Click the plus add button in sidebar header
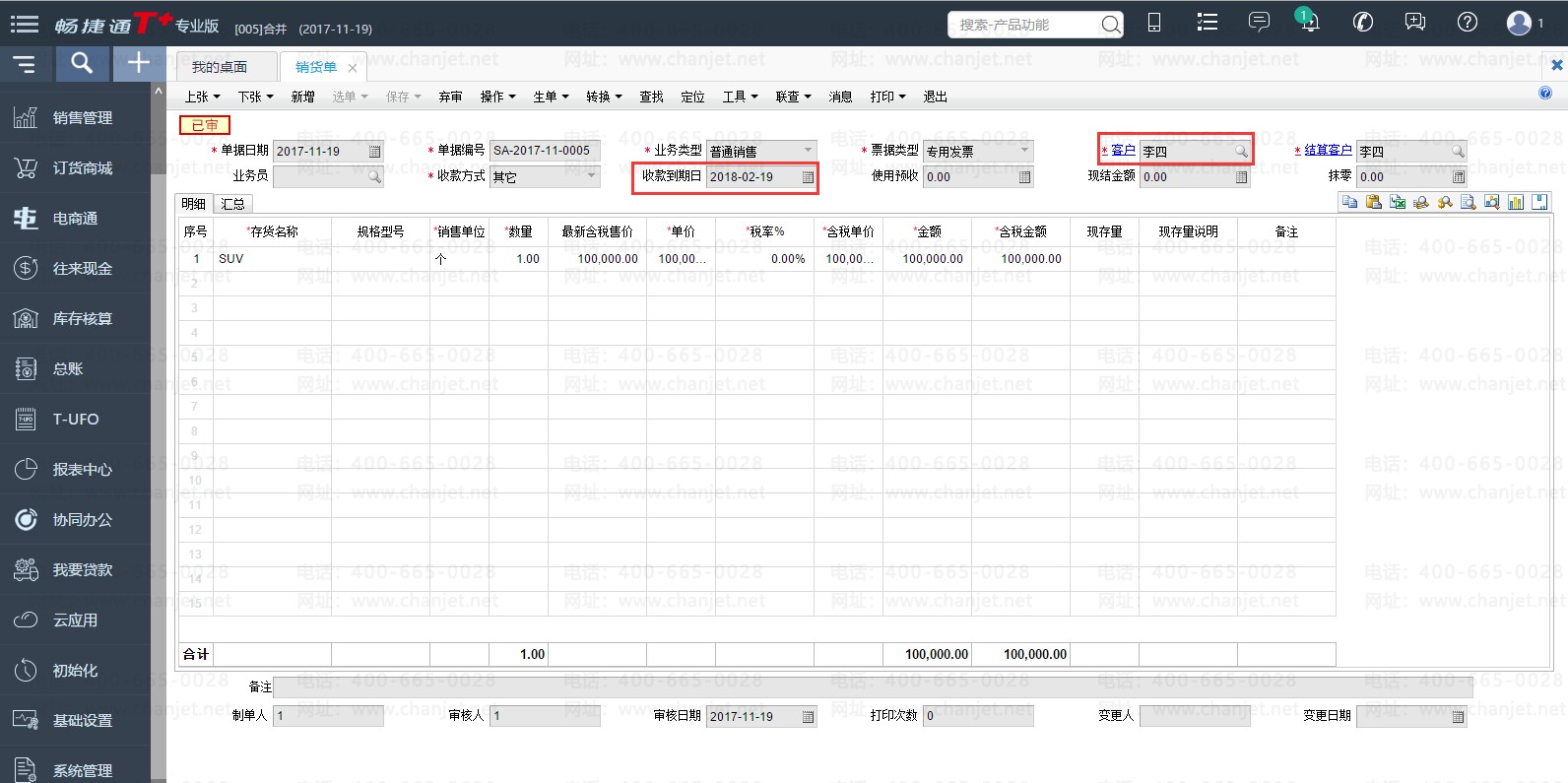Viewport: 1568px width, 783px height. pos(139,64)
